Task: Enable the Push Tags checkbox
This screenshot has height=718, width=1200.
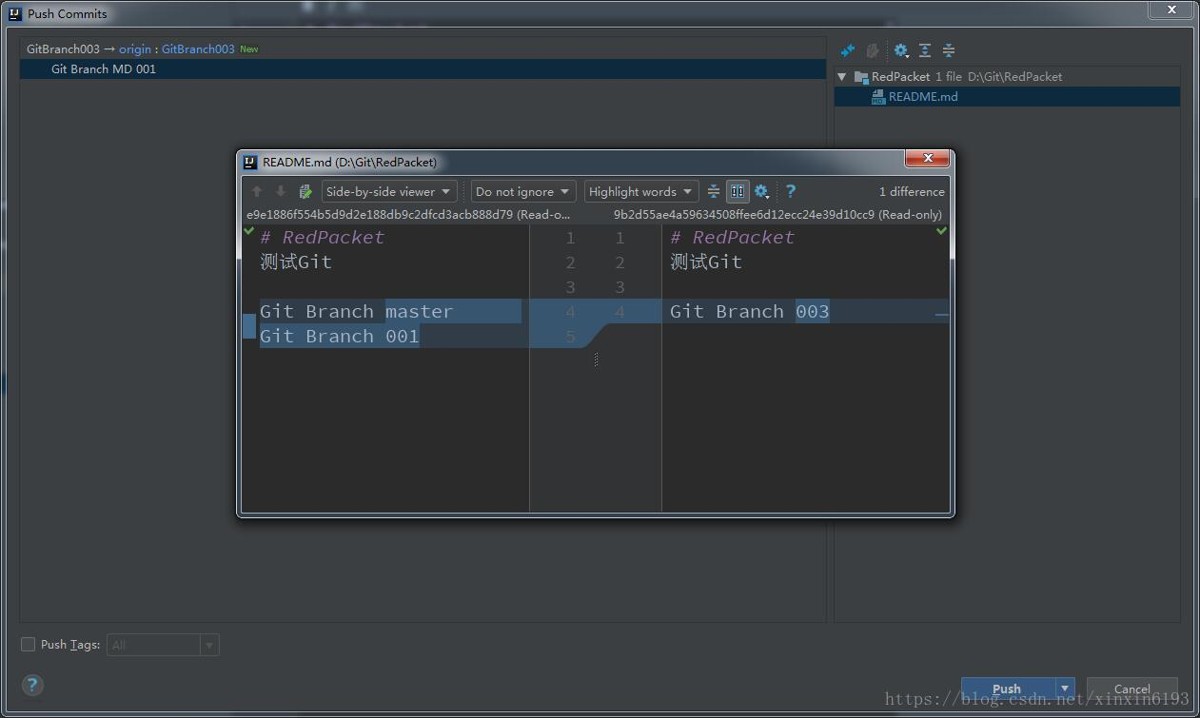Action: 28,645
